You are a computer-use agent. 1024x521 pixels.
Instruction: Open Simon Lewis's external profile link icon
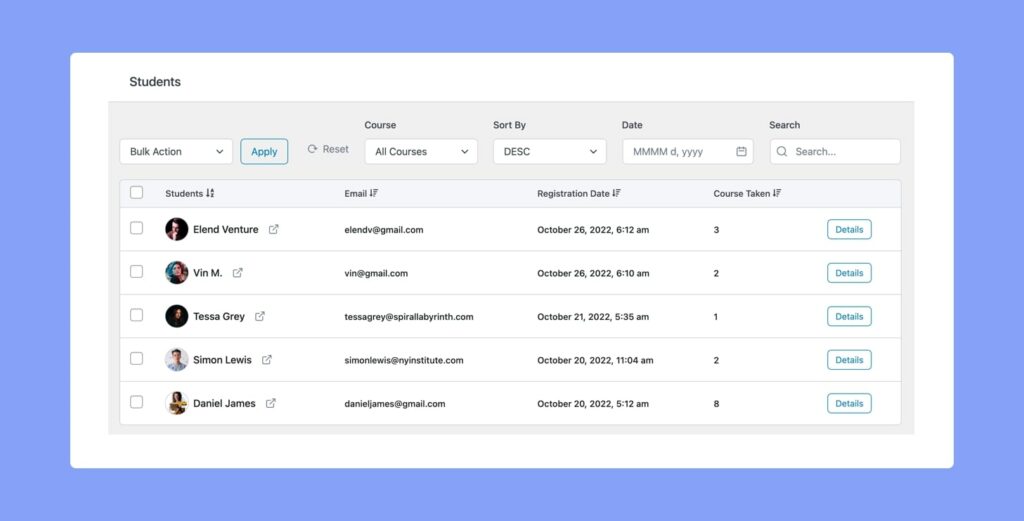click(x=267, y=360)
